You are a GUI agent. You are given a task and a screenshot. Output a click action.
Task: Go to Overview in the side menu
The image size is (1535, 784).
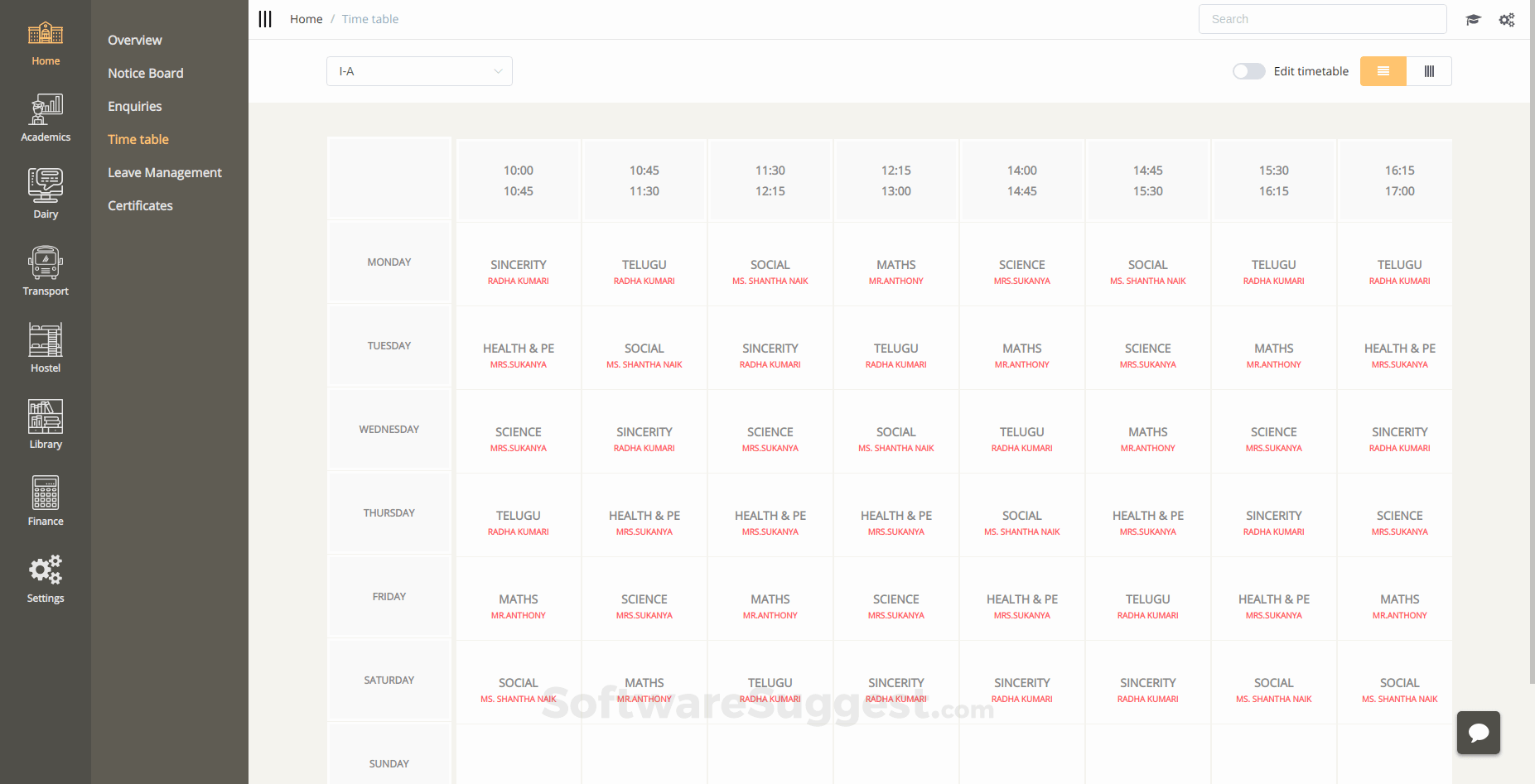135,40
